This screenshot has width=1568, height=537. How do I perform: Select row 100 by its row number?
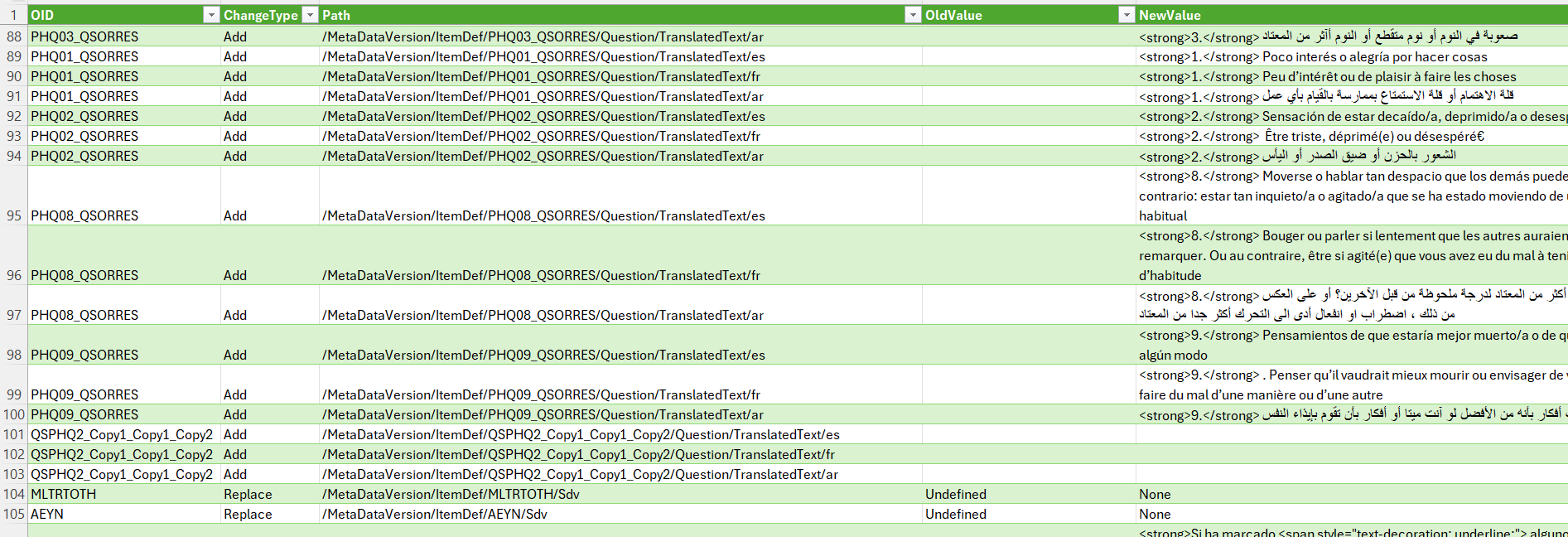(x=14, y=414)
